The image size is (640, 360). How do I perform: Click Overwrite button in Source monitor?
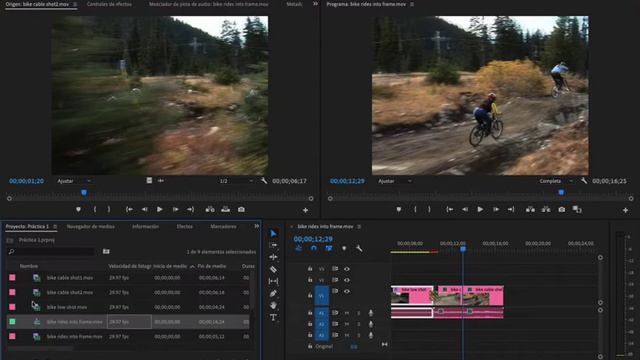tap(225, 209)
